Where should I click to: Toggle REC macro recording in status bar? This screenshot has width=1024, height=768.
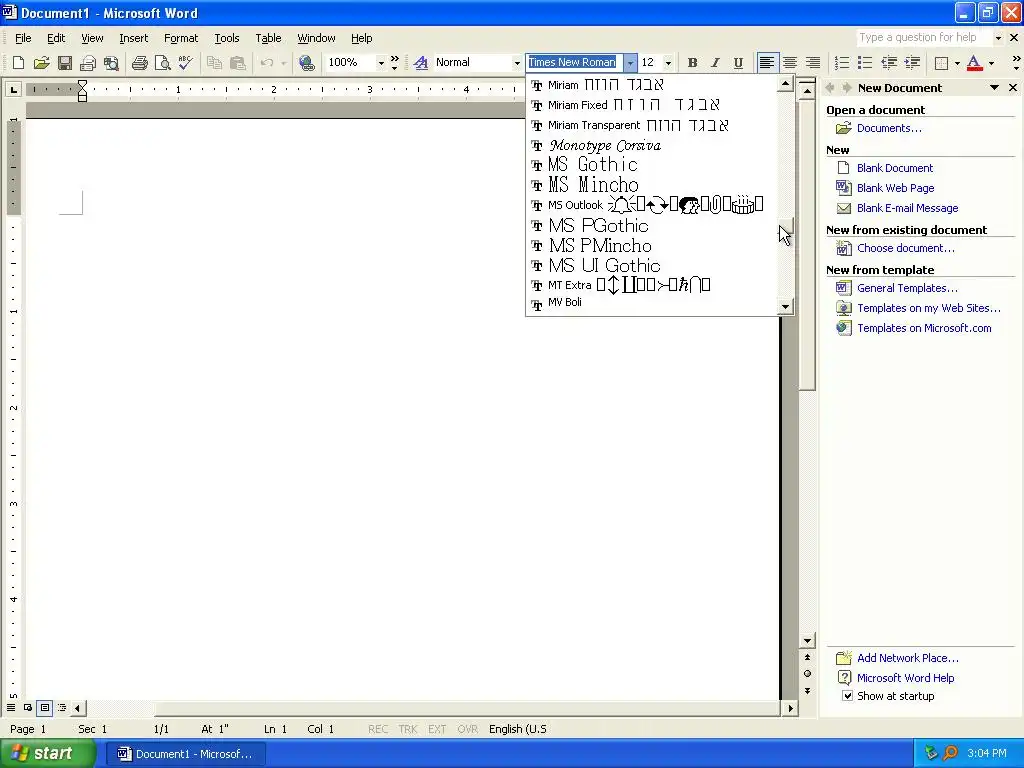378,729
